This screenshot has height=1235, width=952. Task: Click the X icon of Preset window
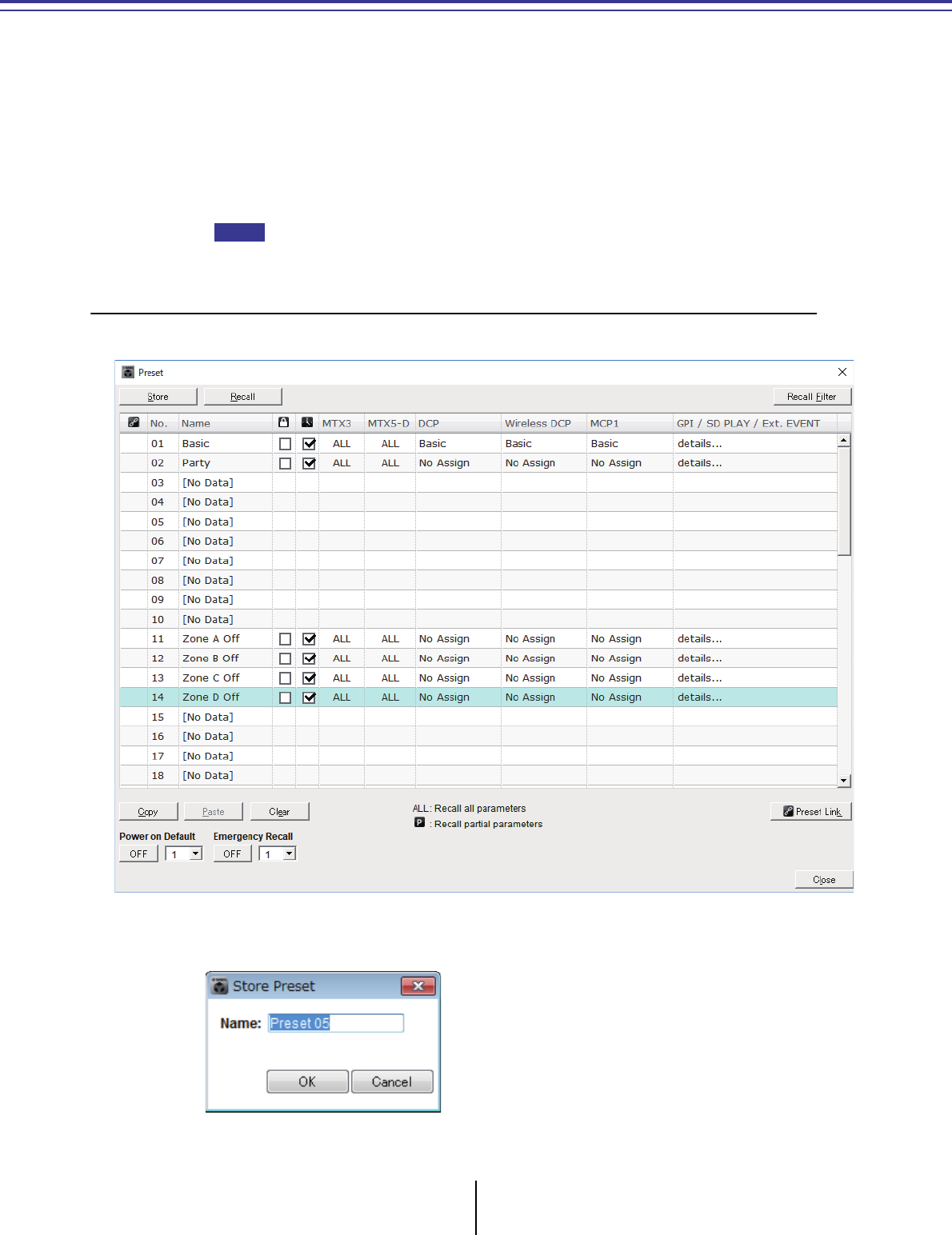pos(842,372)
